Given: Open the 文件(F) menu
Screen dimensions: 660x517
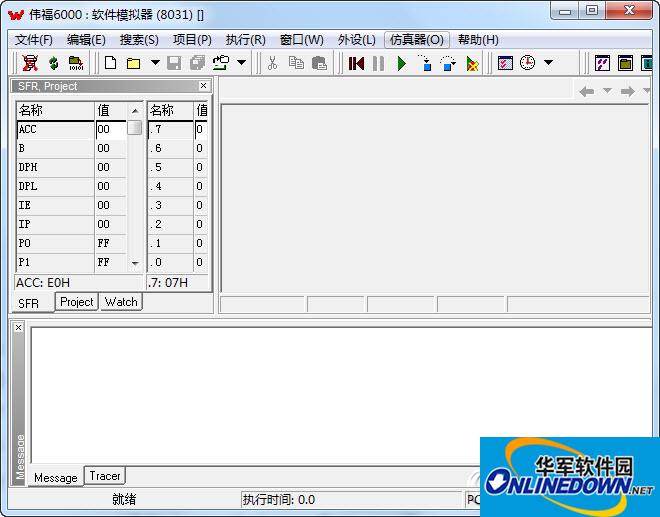Looking at the screenshot, I should [34, 40].
